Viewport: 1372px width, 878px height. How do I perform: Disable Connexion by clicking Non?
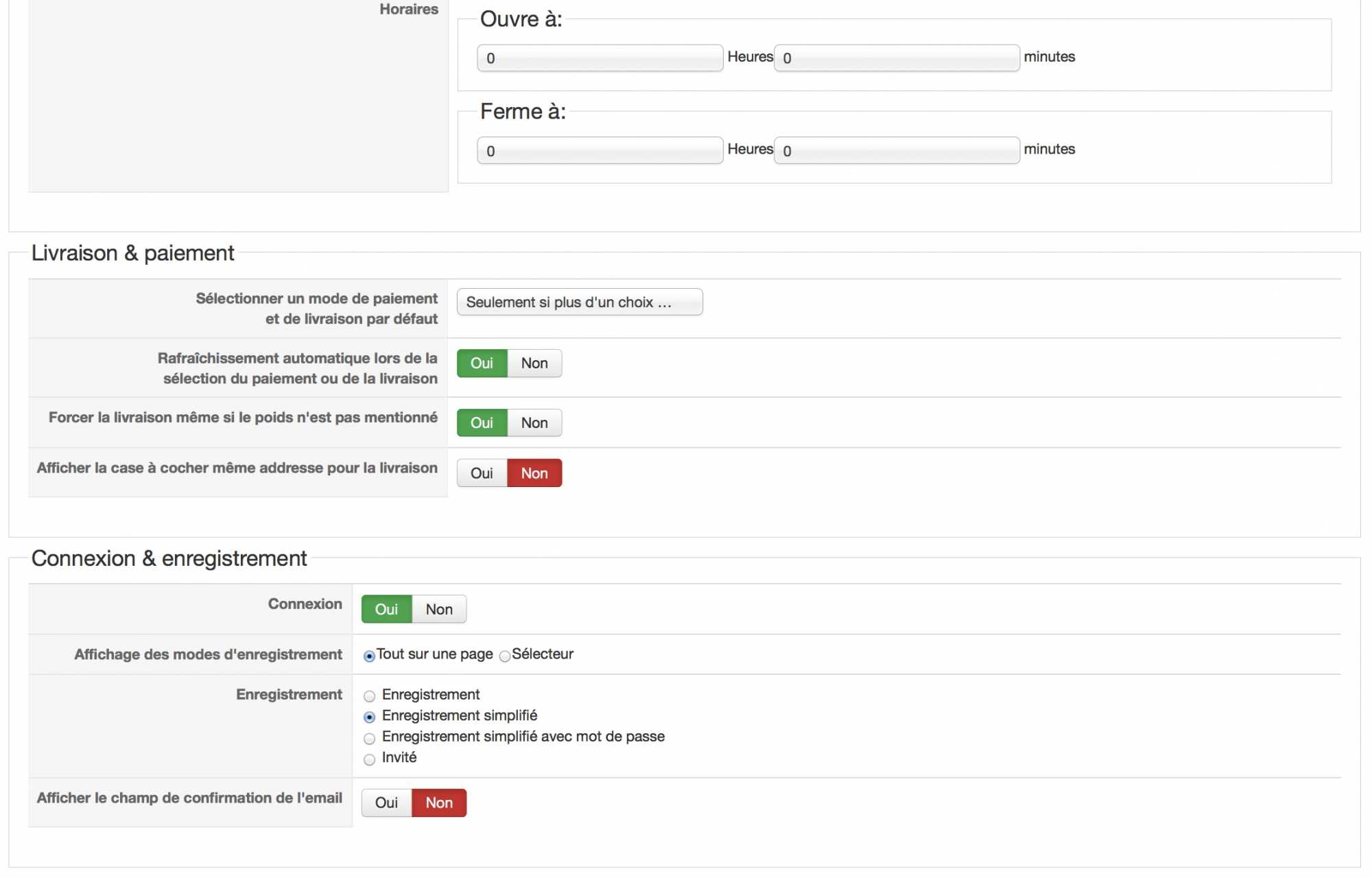click(x=438, y=609)
